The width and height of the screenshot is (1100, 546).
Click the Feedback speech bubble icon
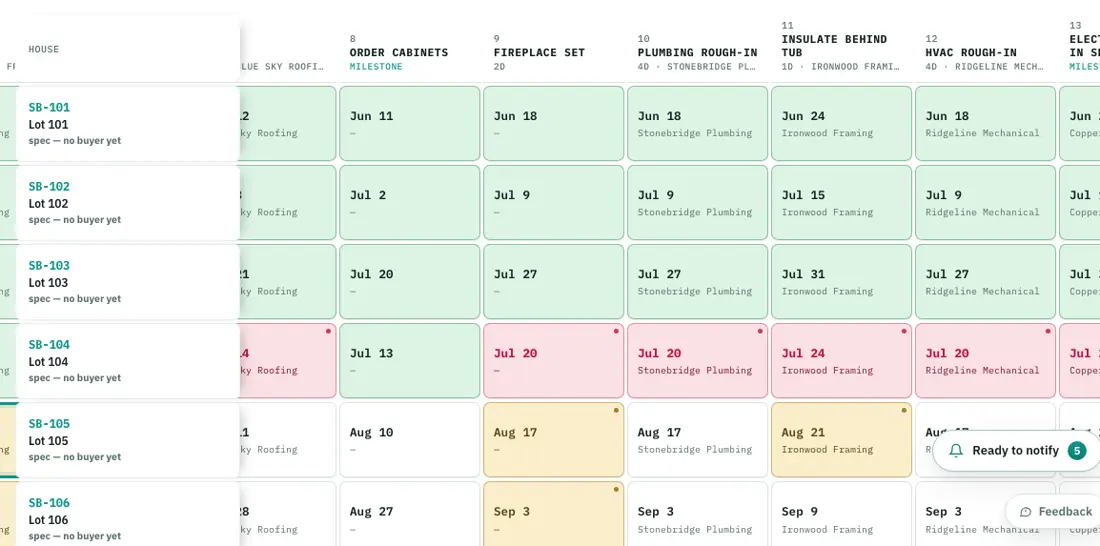1026,512
